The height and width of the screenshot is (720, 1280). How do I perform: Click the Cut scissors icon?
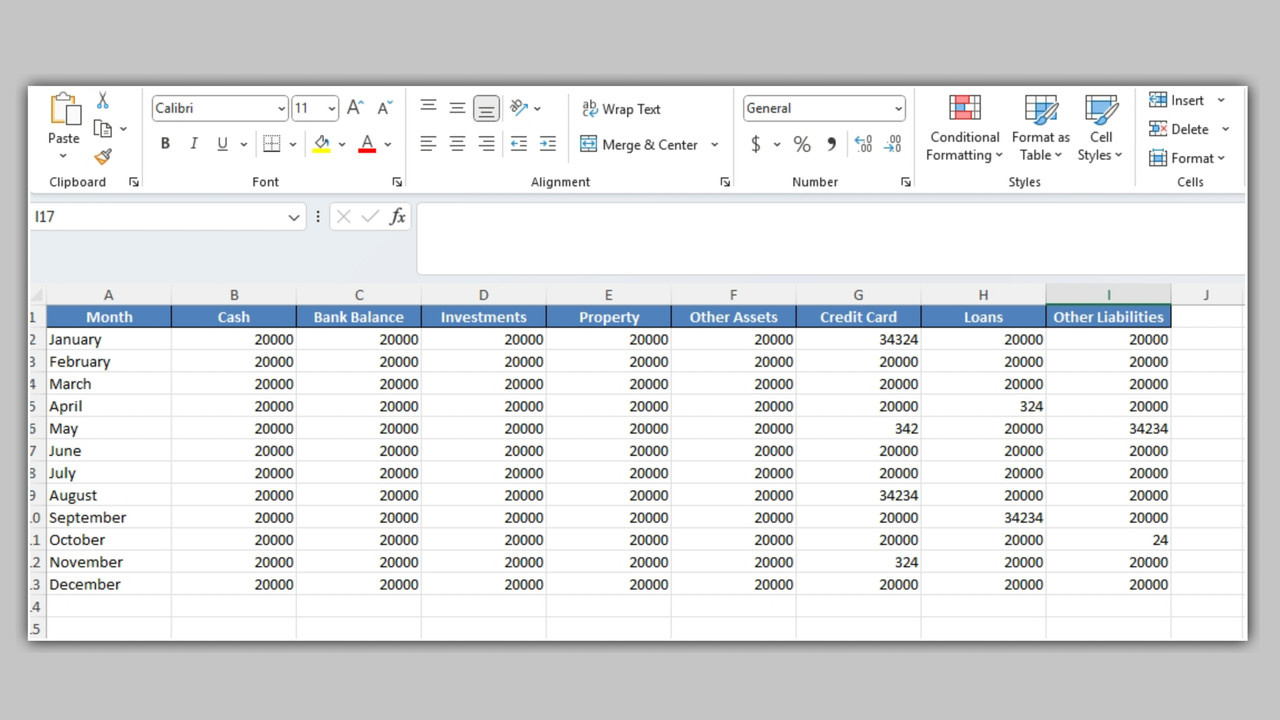coord(103,101)
